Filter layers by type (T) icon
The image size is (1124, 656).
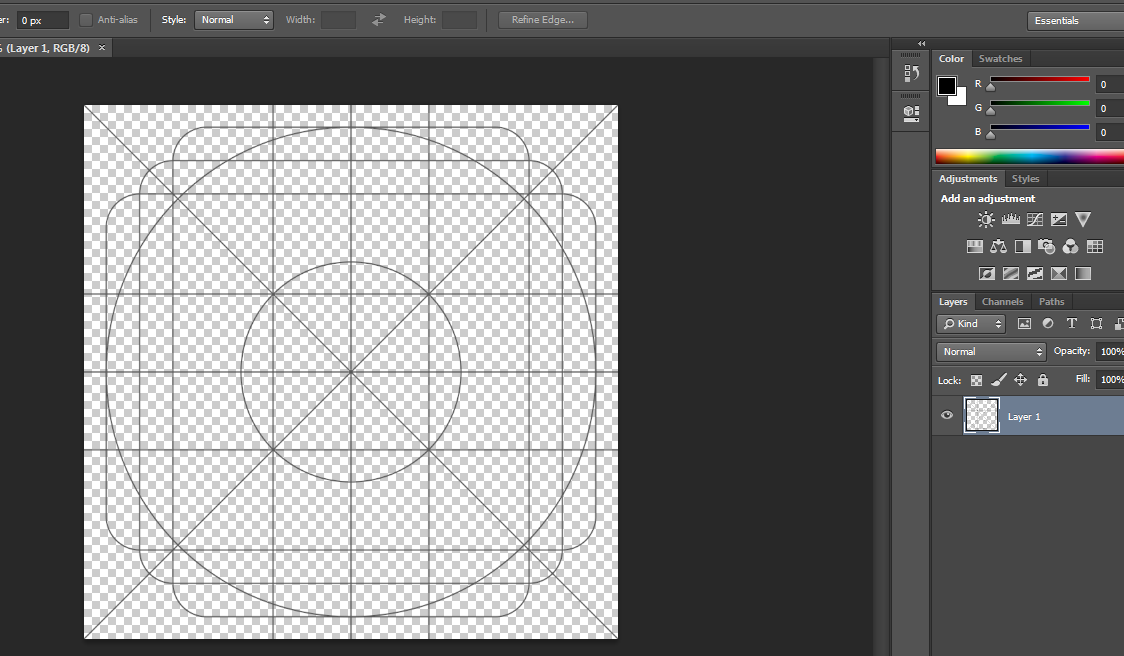(1072, 323)
